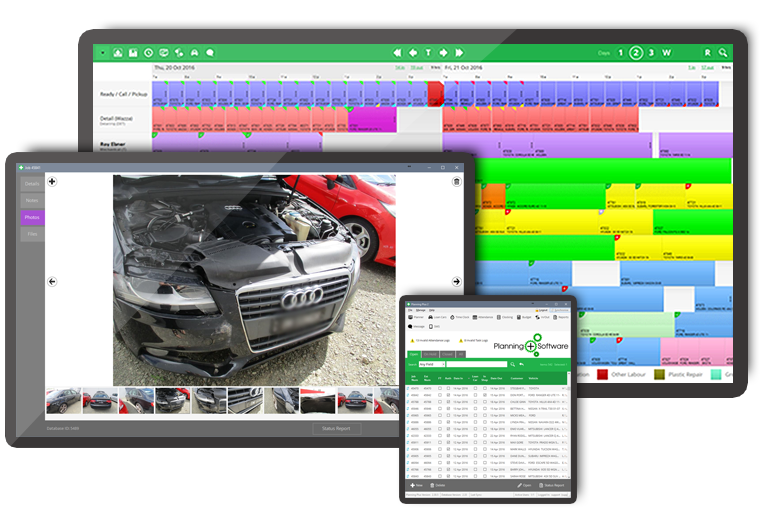Go to next day with right arrow
This screenshot has height=515, width=772.
444,53
